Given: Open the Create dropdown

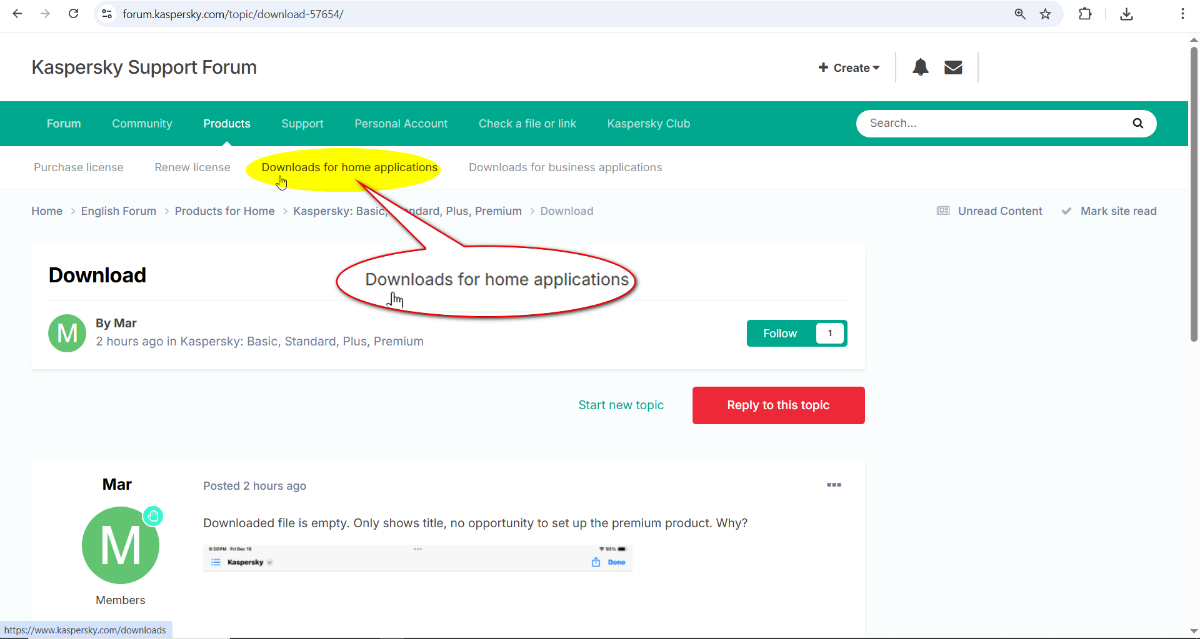Looking at the screenshot, I should 849,68.
